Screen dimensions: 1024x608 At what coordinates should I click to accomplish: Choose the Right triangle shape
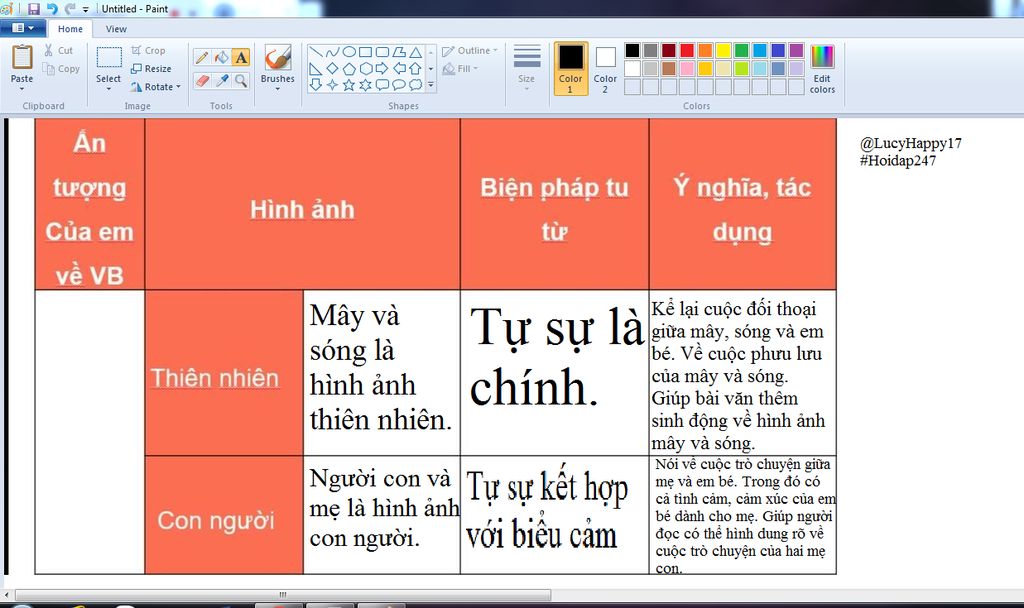[x=316, y=69]
